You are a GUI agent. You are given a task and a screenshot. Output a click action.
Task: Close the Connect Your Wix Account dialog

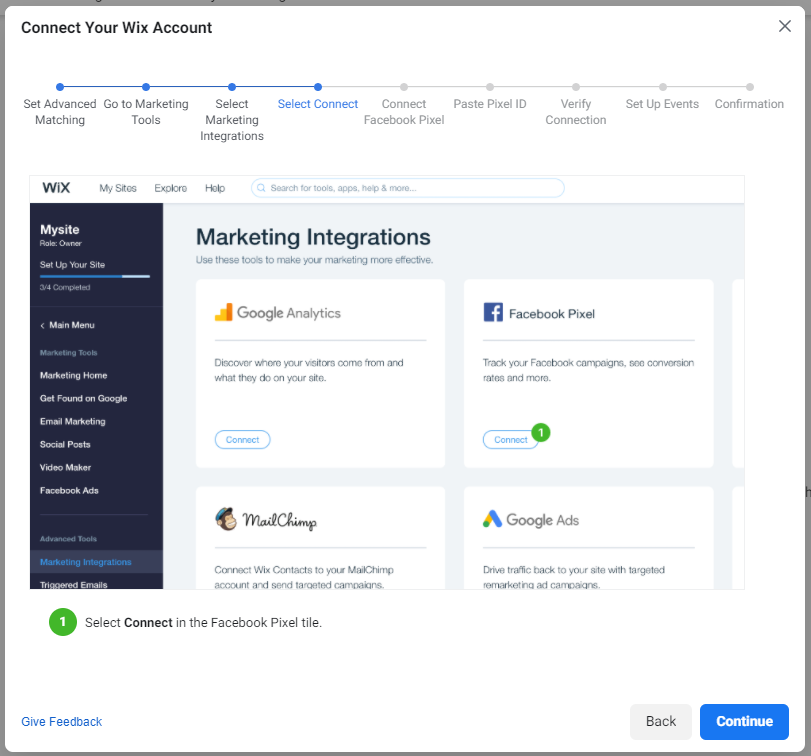[785, 26]
